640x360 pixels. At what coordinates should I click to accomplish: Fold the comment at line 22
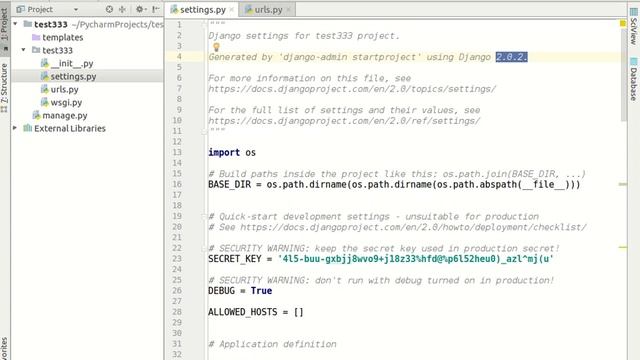coord(204,248)
